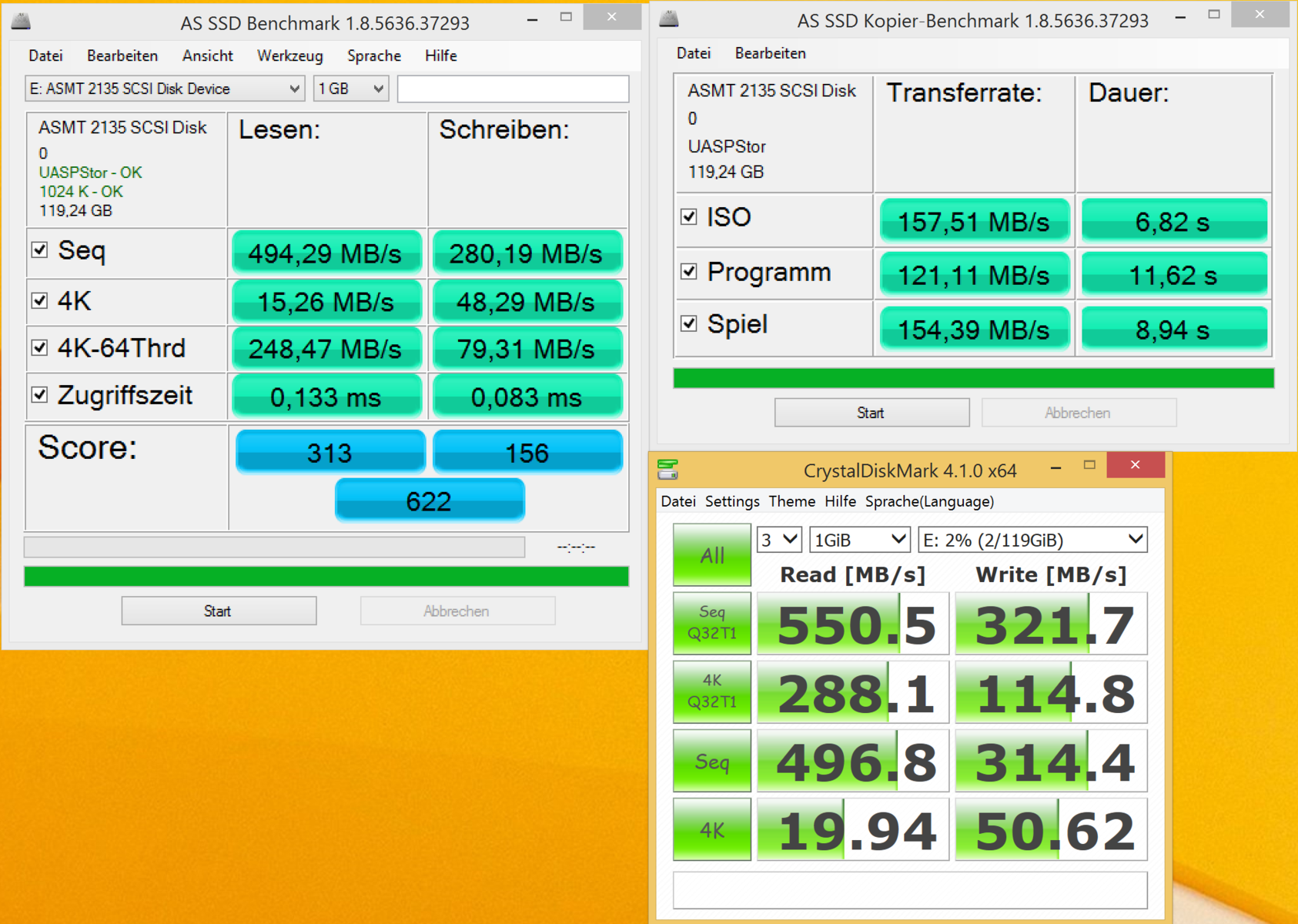Click the empty text field beside 1 GB dropdown

514,89
